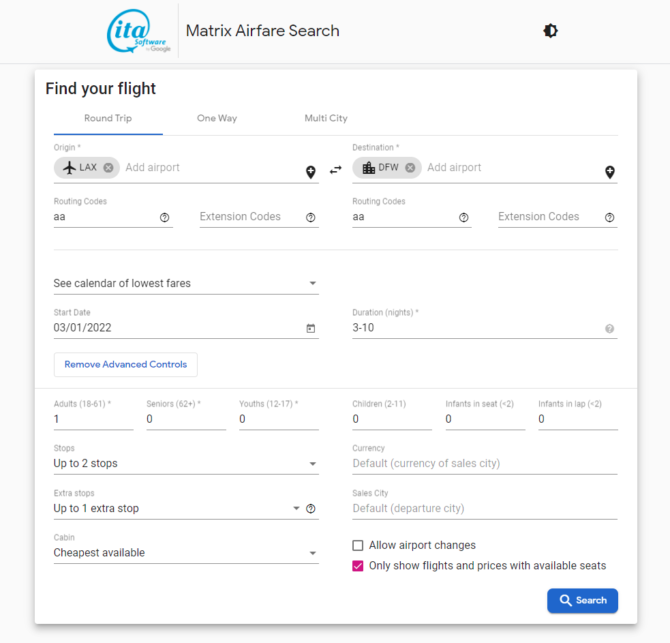Open help for destination extension codes

610,217
